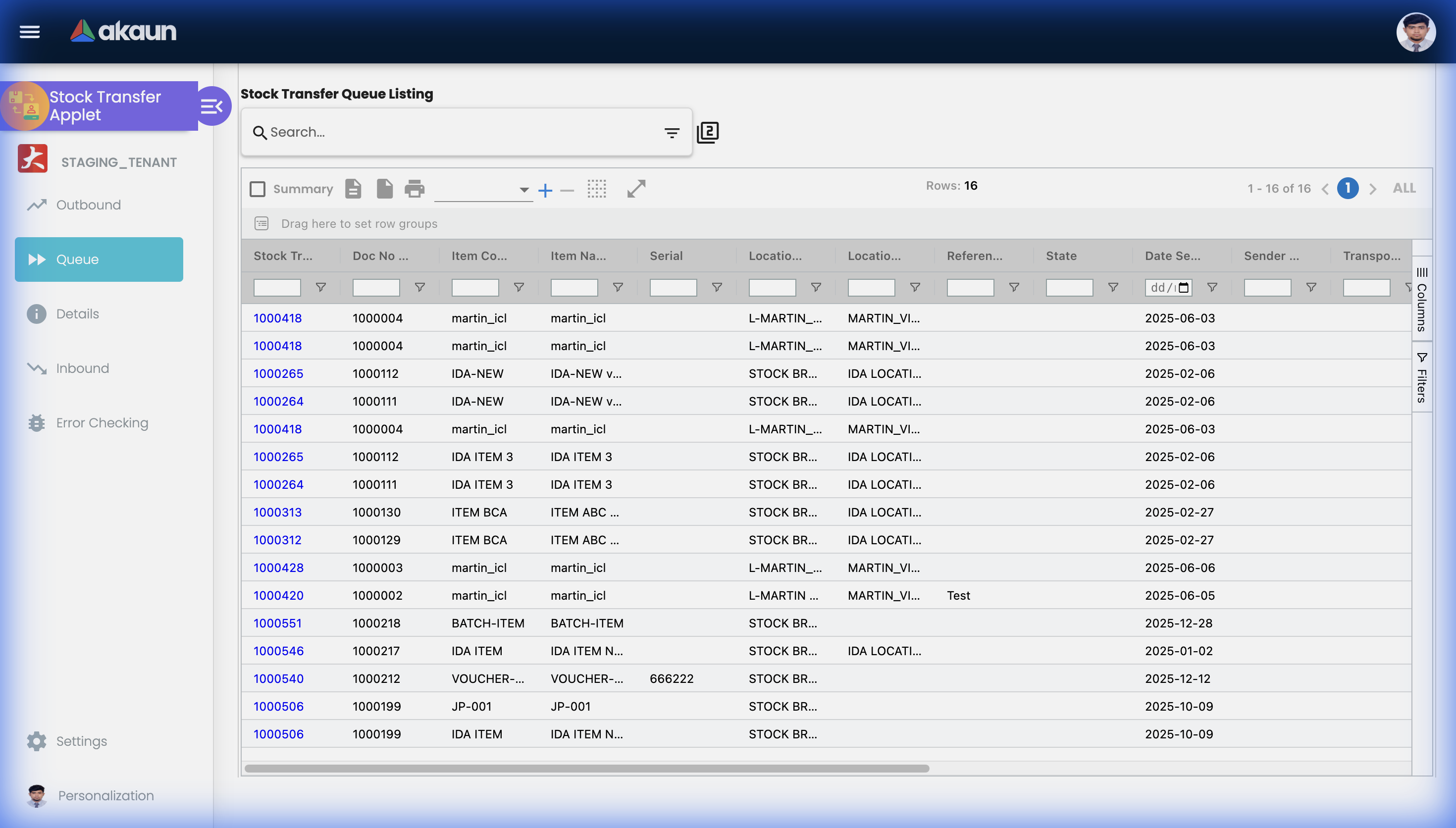Viewport: 1456px width, 828px height.
Task: Open the Details menu item
Action: [x=99, y=314]
